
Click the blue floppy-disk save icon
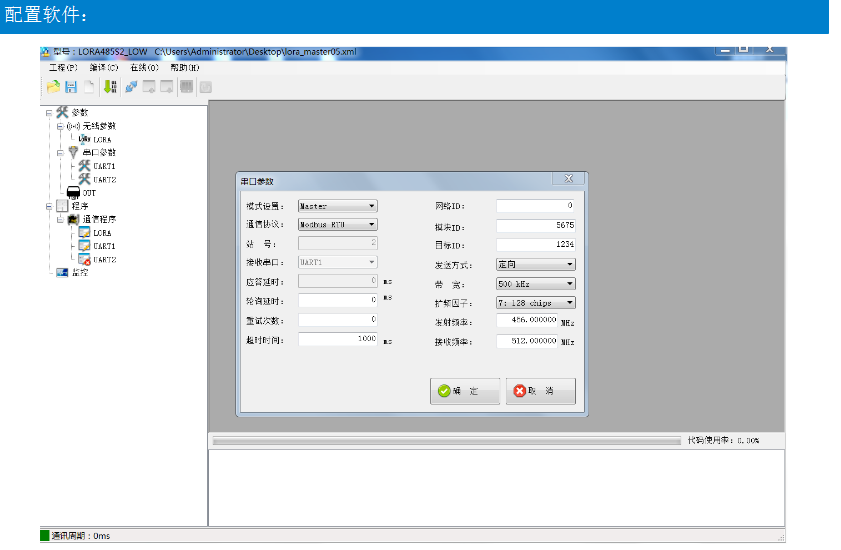click(x=71, y=86)
